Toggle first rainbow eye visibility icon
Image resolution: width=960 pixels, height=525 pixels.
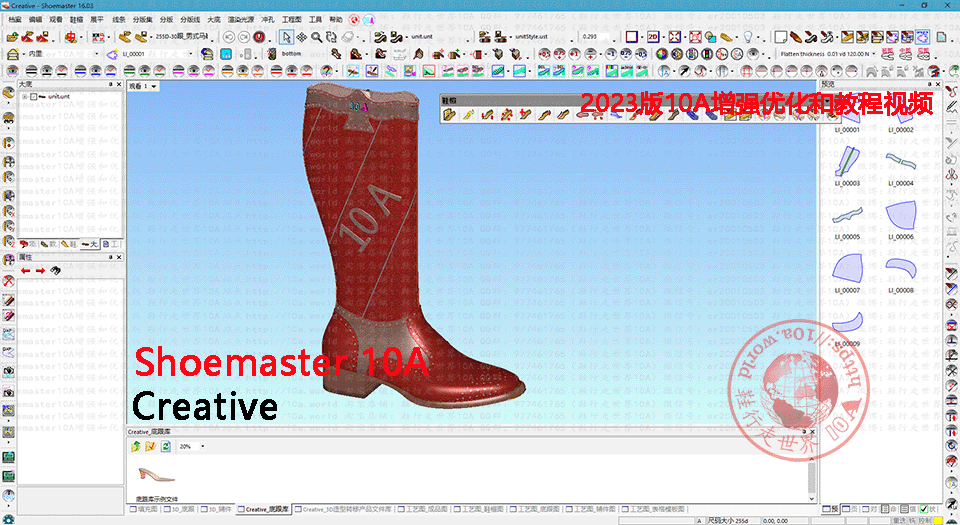[x=12, y=70]
